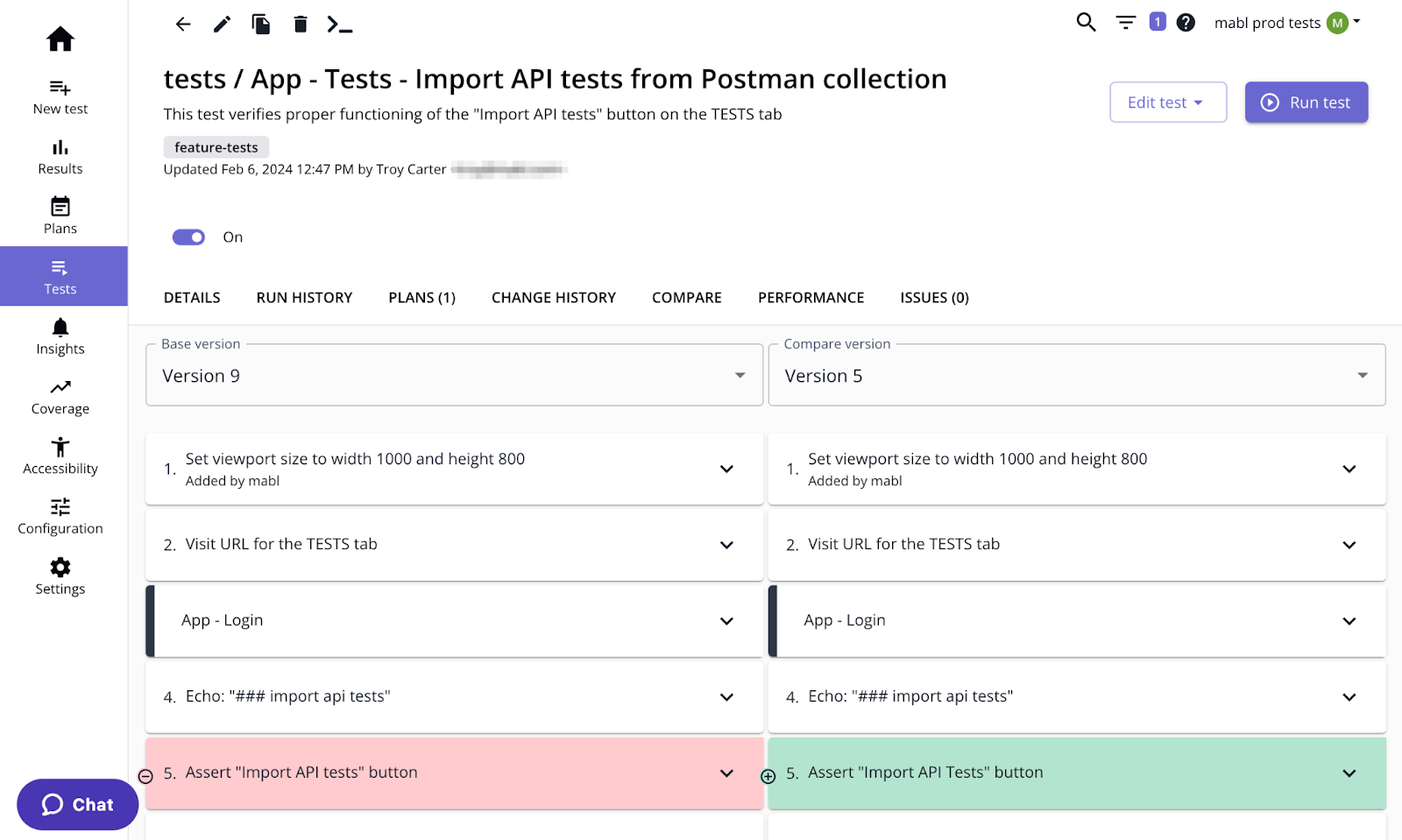Click the Run test button
The height and width of the screenshot is (840, 1402).
(1306, 102)
